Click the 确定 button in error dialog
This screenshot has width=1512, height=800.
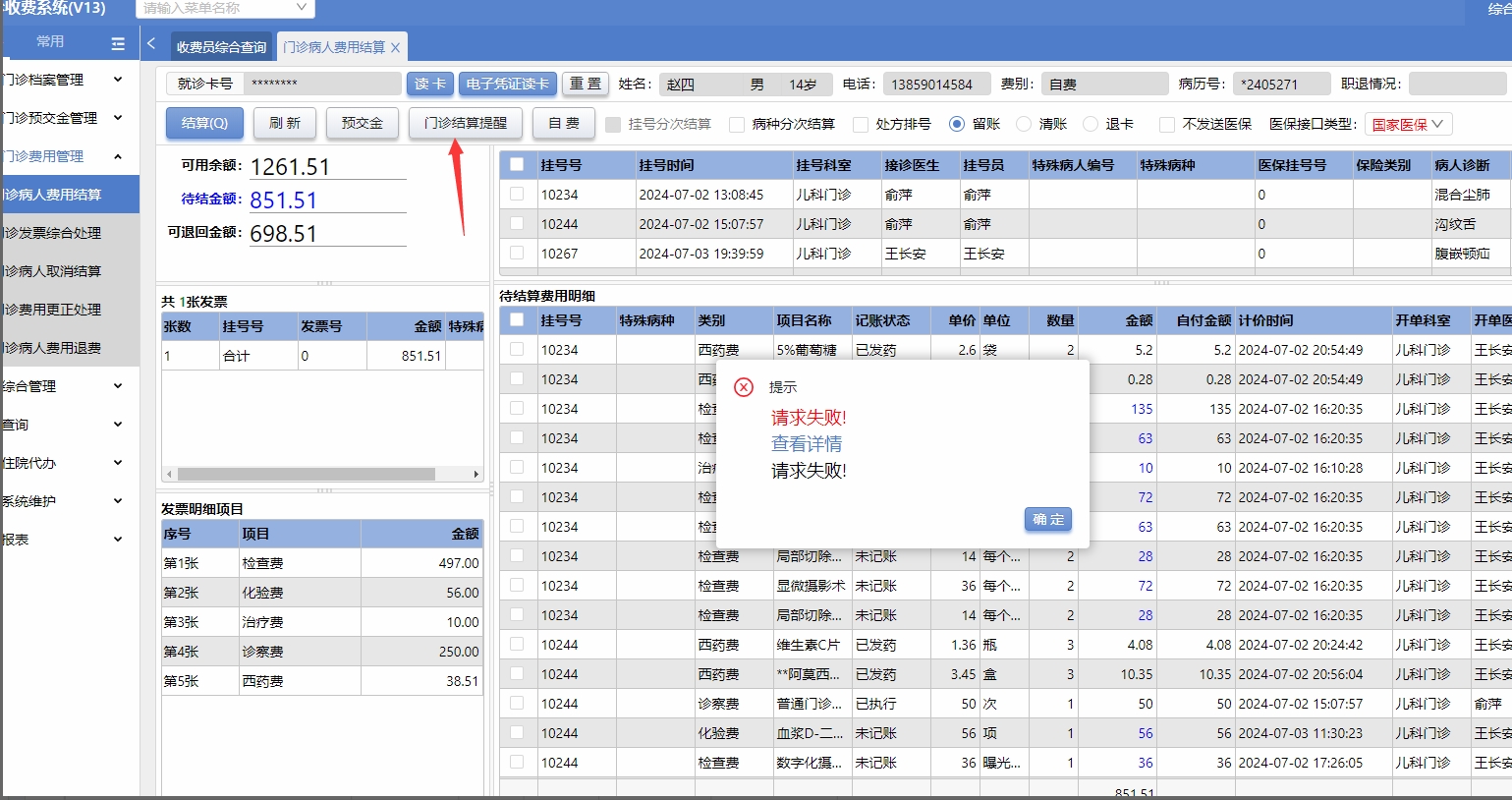(x=1047, y=519)
